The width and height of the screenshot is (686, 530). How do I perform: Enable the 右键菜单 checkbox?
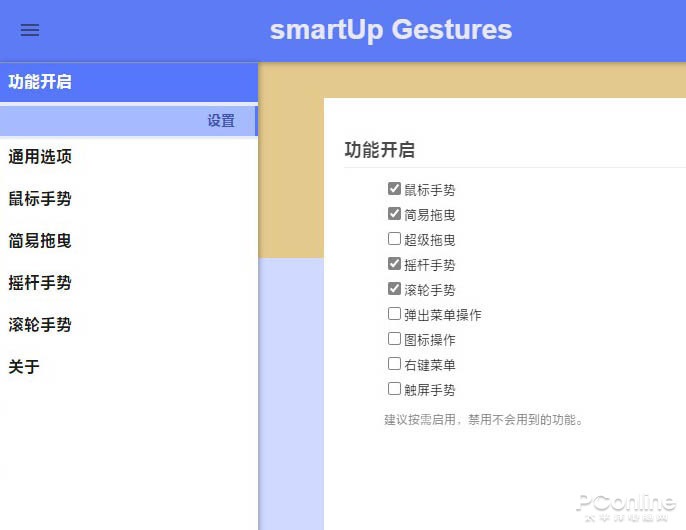[x=394, y=363]
